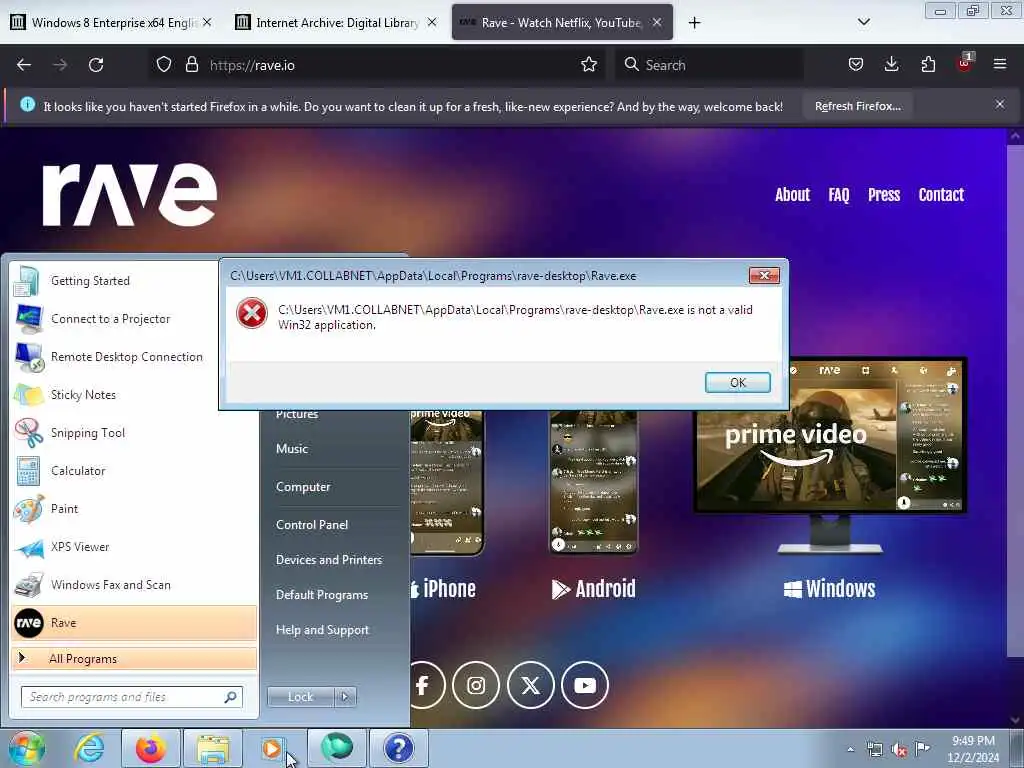Click the iPhone download link

click(443, 589)
